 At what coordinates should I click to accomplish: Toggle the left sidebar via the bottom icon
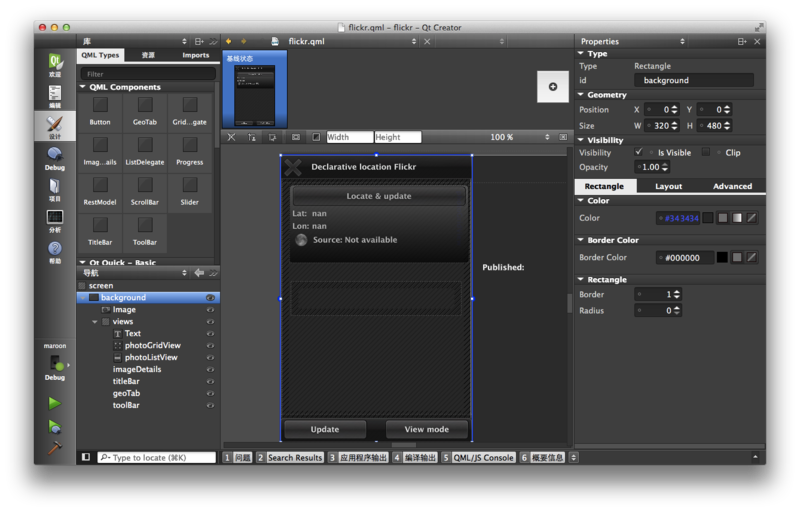tap(86, 457)
